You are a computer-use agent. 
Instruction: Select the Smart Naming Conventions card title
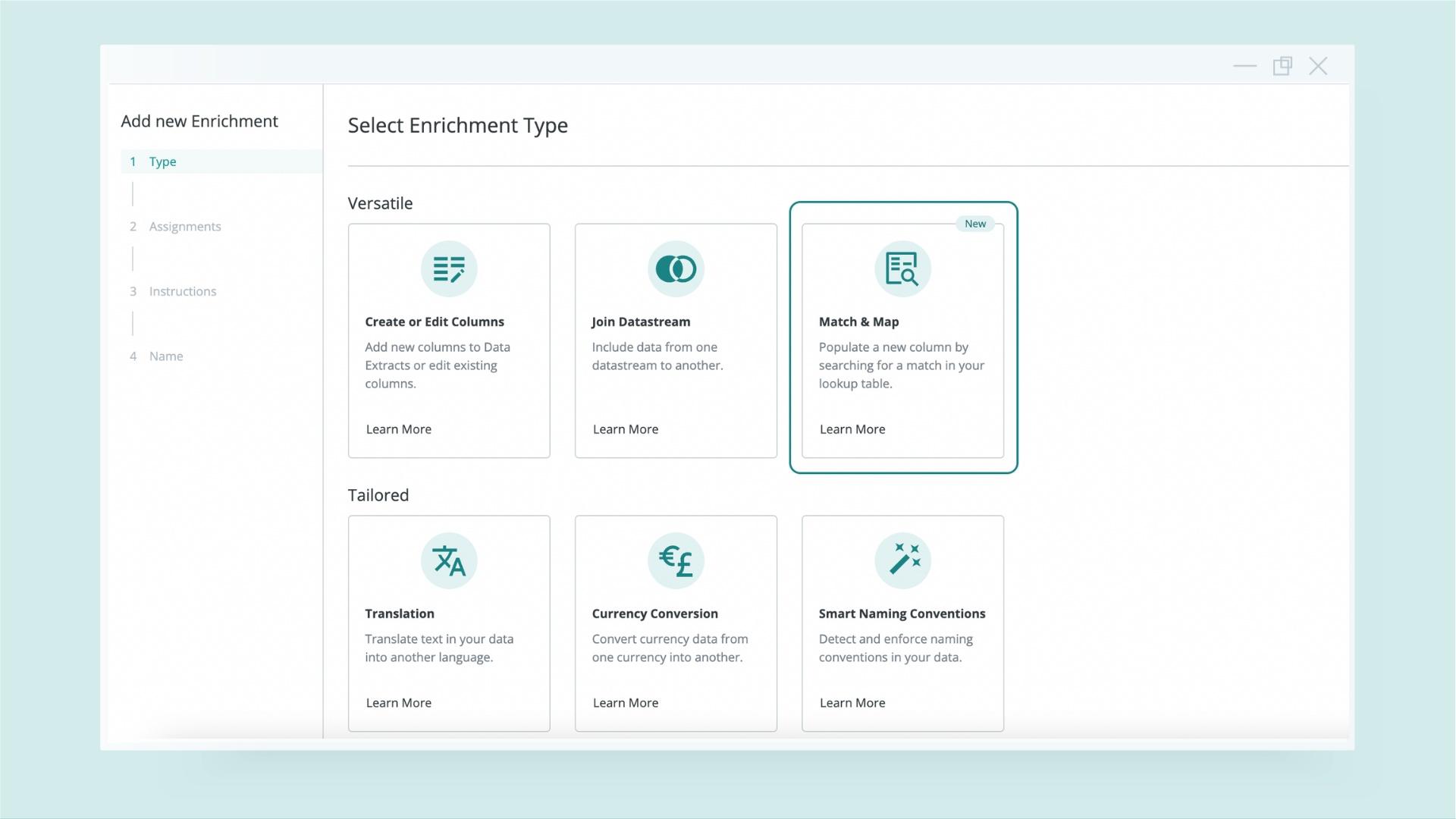(x=902, y=613)
